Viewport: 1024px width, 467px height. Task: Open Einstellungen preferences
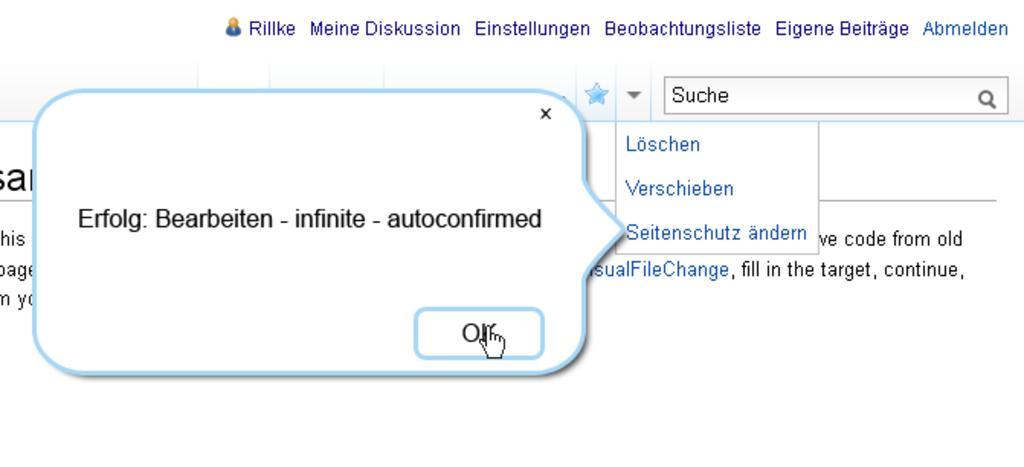tap(532, 29)
